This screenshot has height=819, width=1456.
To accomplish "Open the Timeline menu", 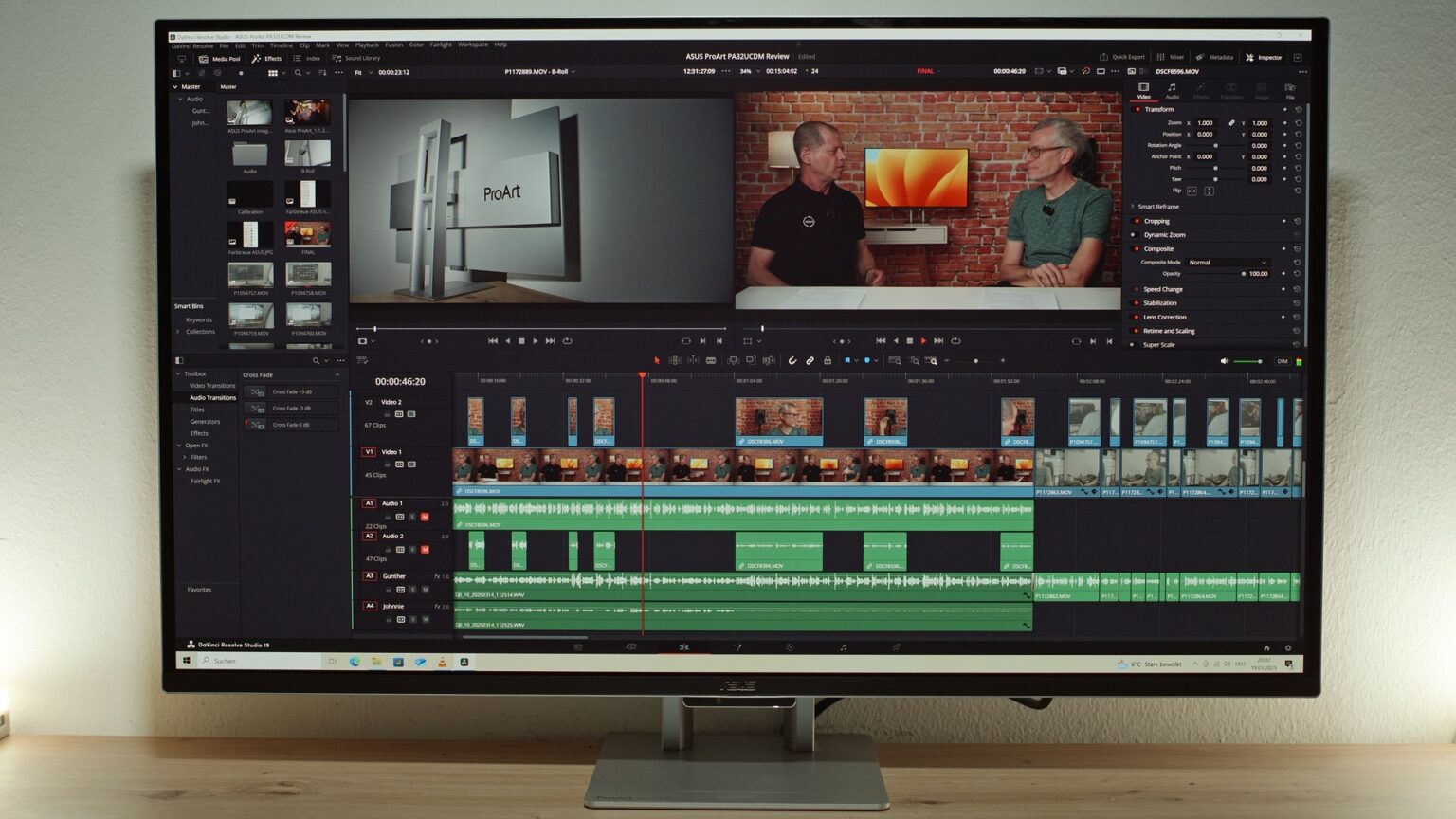I will 282,45.
